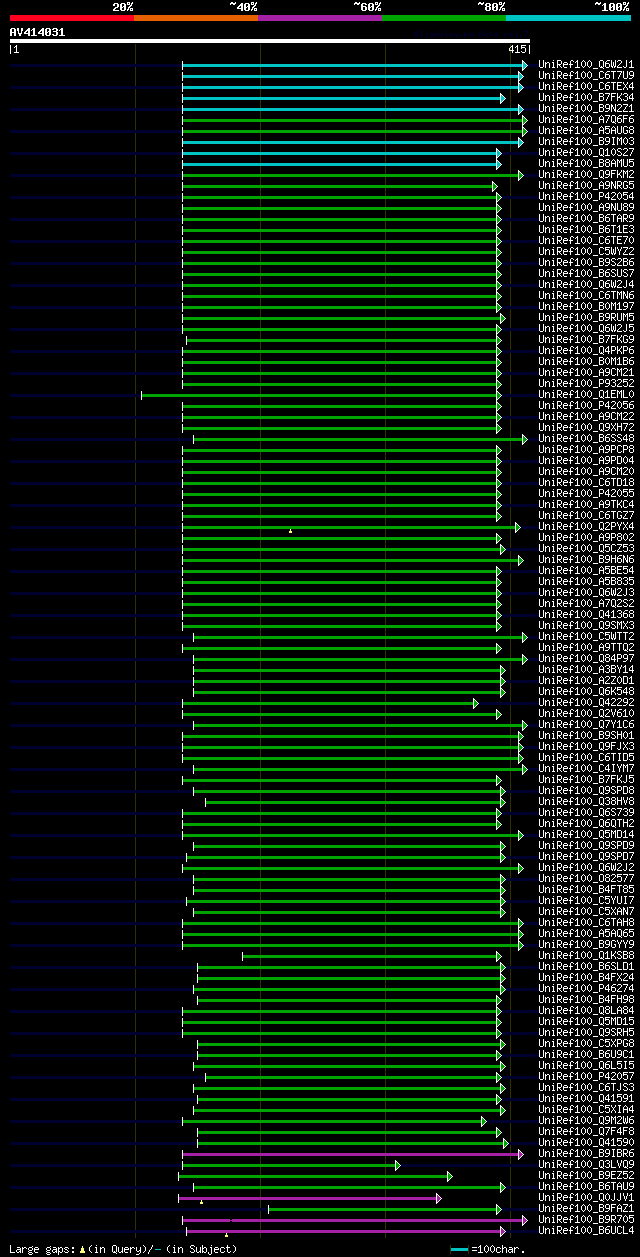Select the UniRef100_Q0JJV1 label

coord(586,1197)
